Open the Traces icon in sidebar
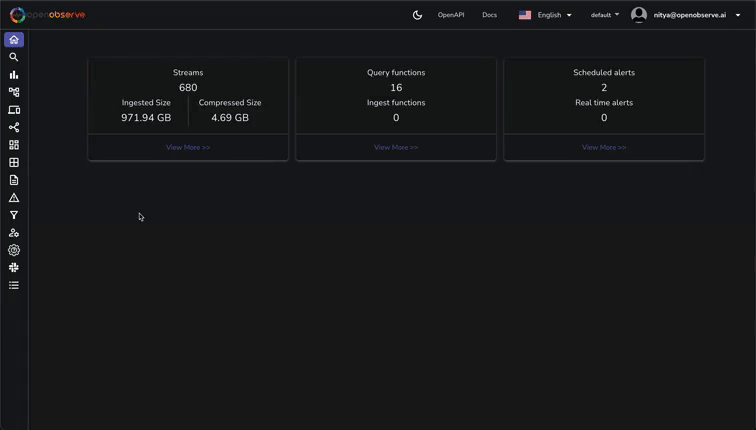The image size is (756, 430). pyautogui.click(x=14, y=92)
